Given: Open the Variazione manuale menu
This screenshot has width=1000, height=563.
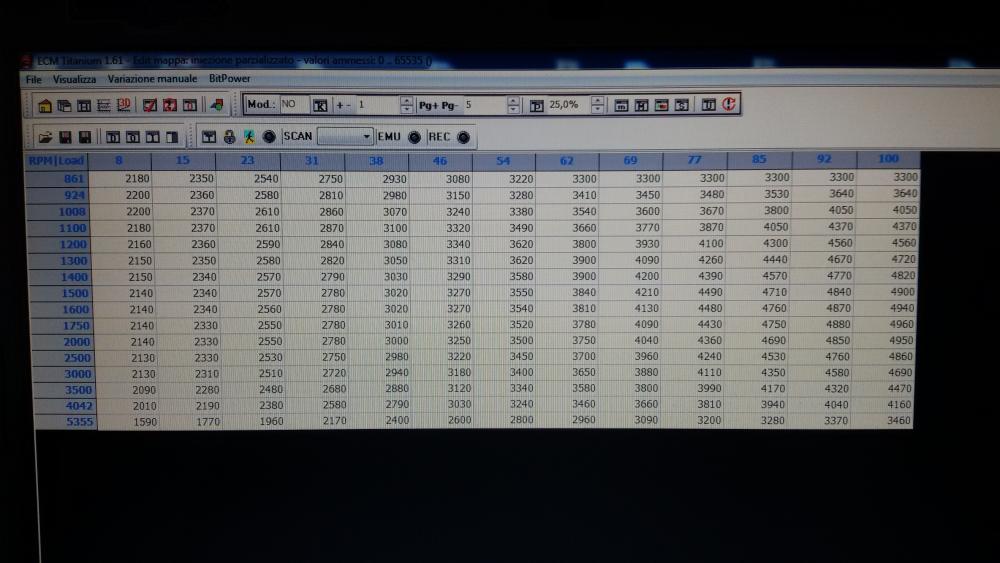Looking at the screenshot, I should click(152, 78).
